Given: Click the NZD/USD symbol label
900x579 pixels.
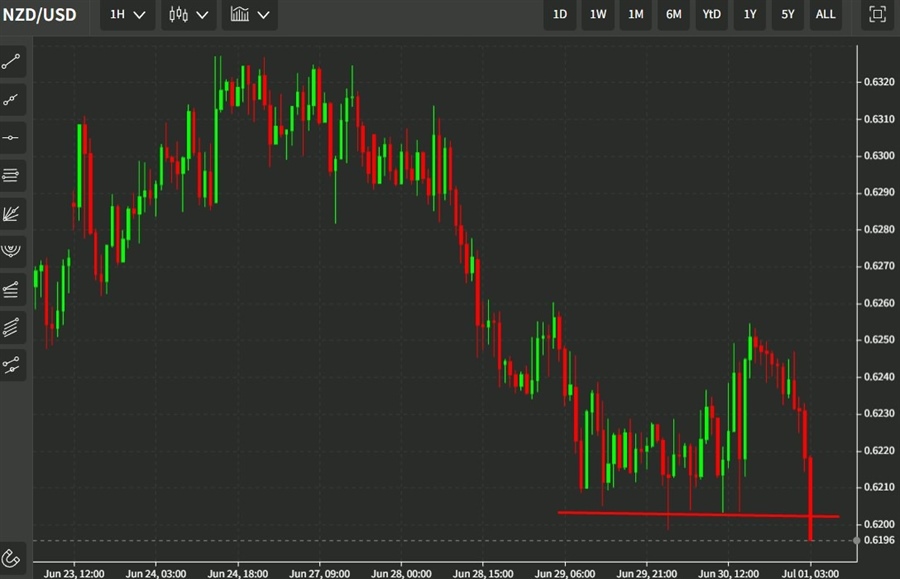Looking at the screenshot, I should (x=40, y=15).
